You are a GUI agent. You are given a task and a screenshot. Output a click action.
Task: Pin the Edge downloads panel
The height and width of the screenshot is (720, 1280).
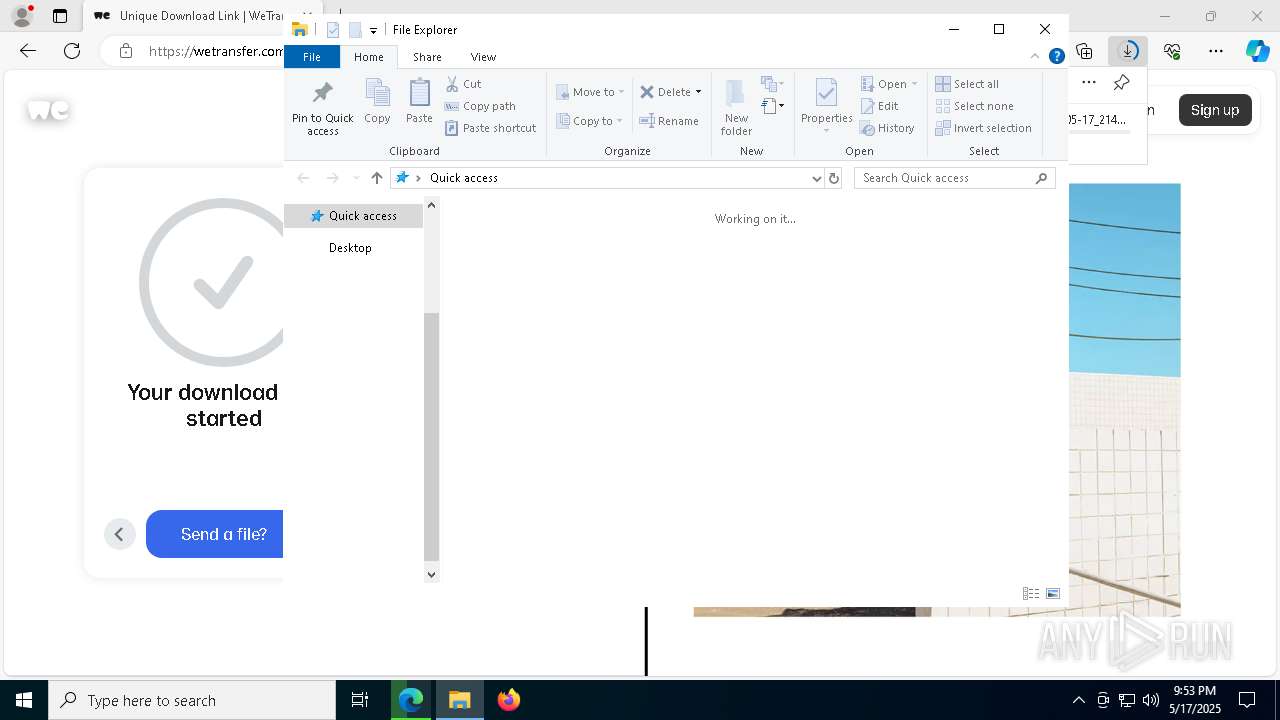click(x=1122, y=82)
